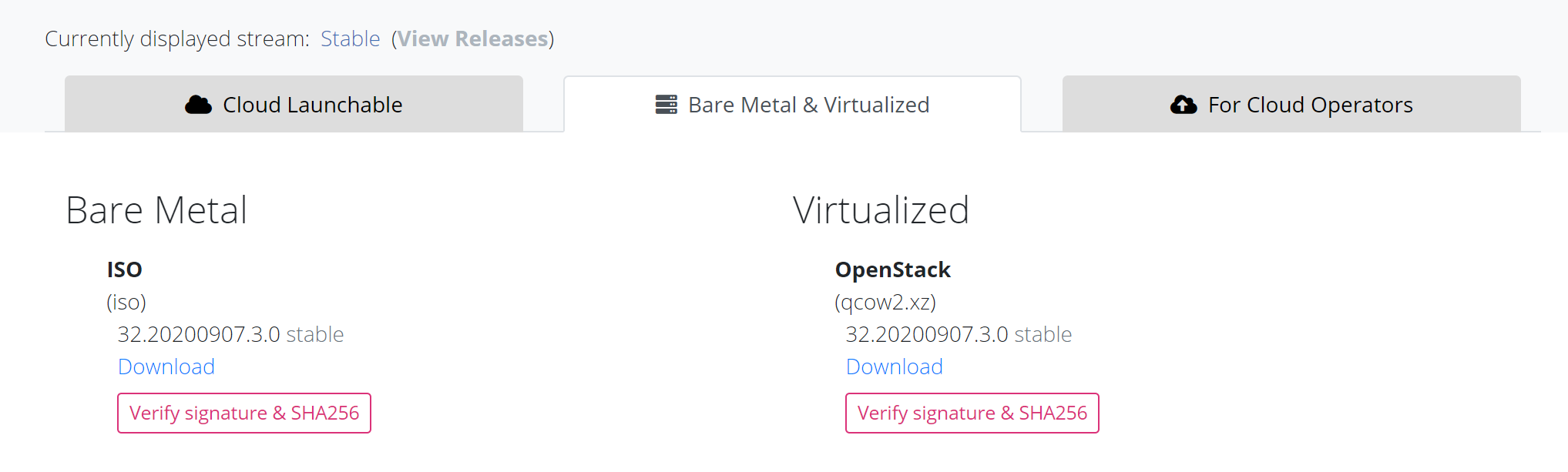Click the Virtualized section heading

pos(881,209)
